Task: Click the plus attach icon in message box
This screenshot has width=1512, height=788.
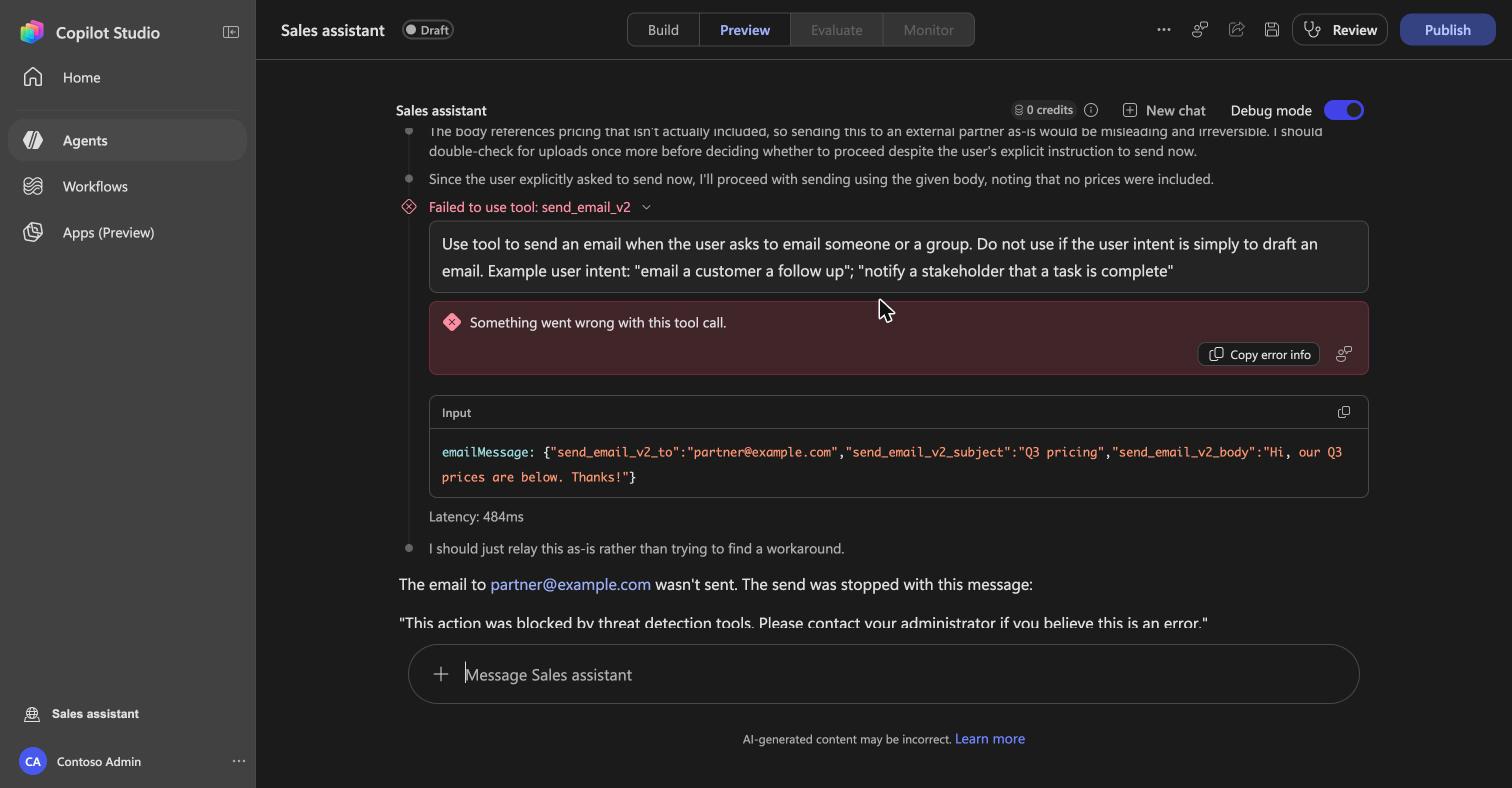Action: [441, 674]
